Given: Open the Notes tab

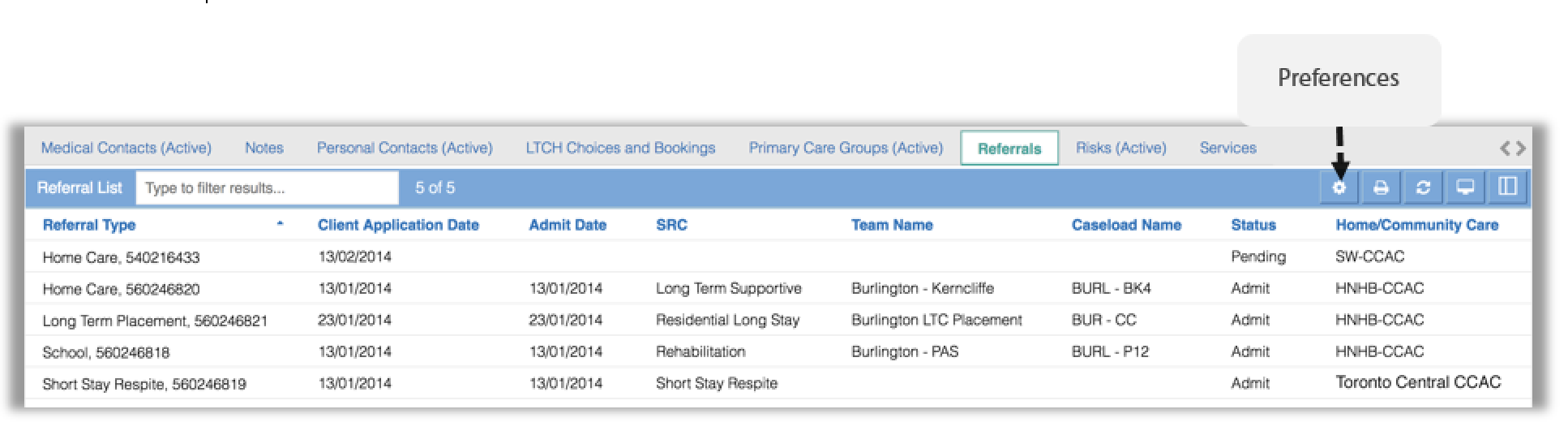Looking at the screenshot, I should pyautogui.click(x=264, y=148).
